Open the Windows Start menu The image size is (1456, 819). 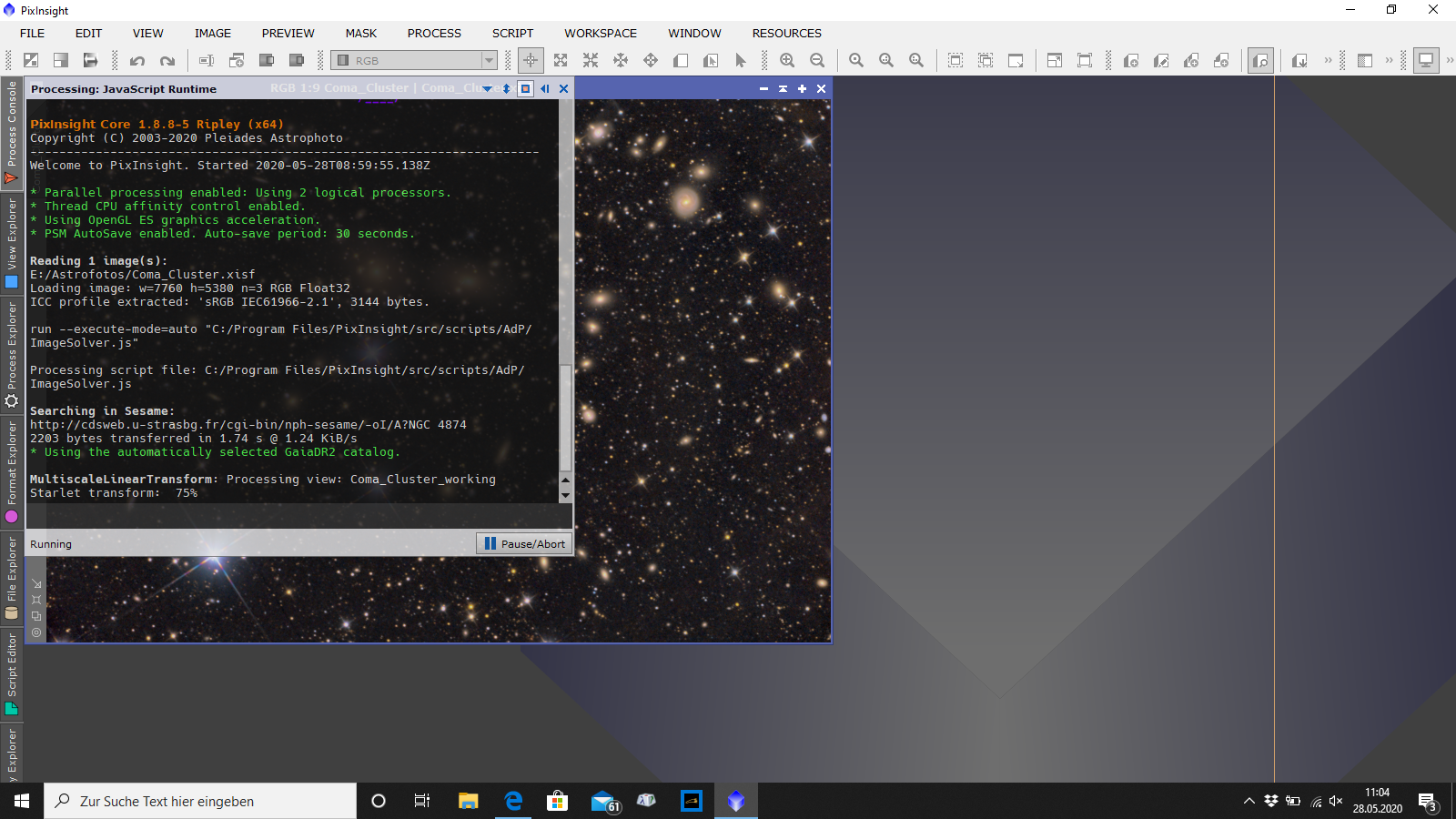tap(22, 801)
